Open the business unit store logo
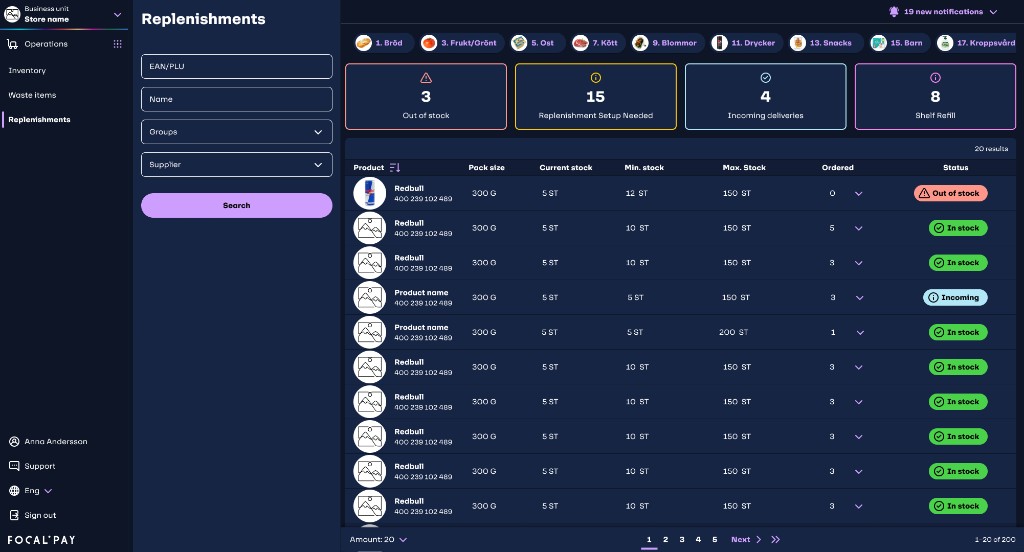Image resolution: width=1024 pixels, height=552 pixels. pos(12,14)
